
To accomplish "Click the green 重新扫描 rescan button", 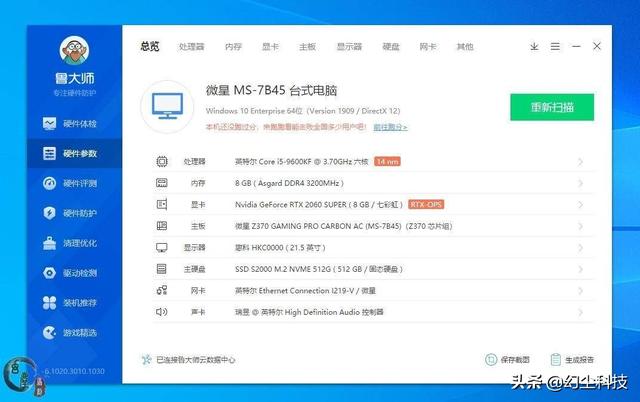I will (x=552, y=107).
